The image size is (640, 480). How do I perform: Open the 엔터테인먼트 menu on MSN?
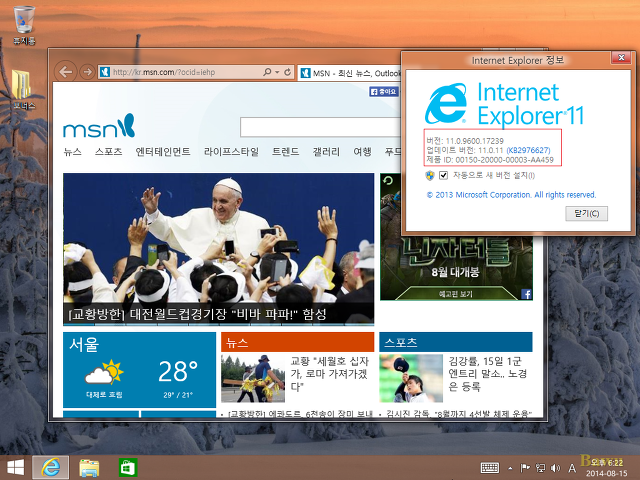pyautogui.click(x=163, y=152)
